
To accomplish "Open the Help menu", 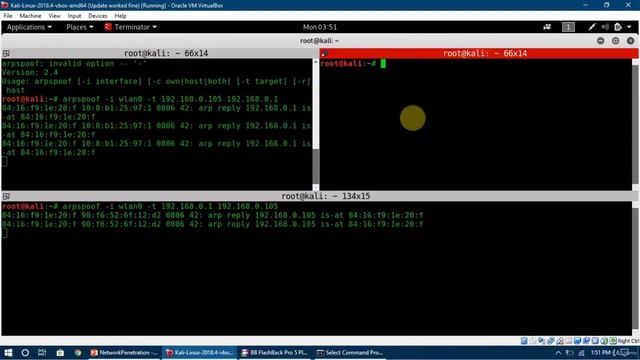I will (x=120, y=16).
